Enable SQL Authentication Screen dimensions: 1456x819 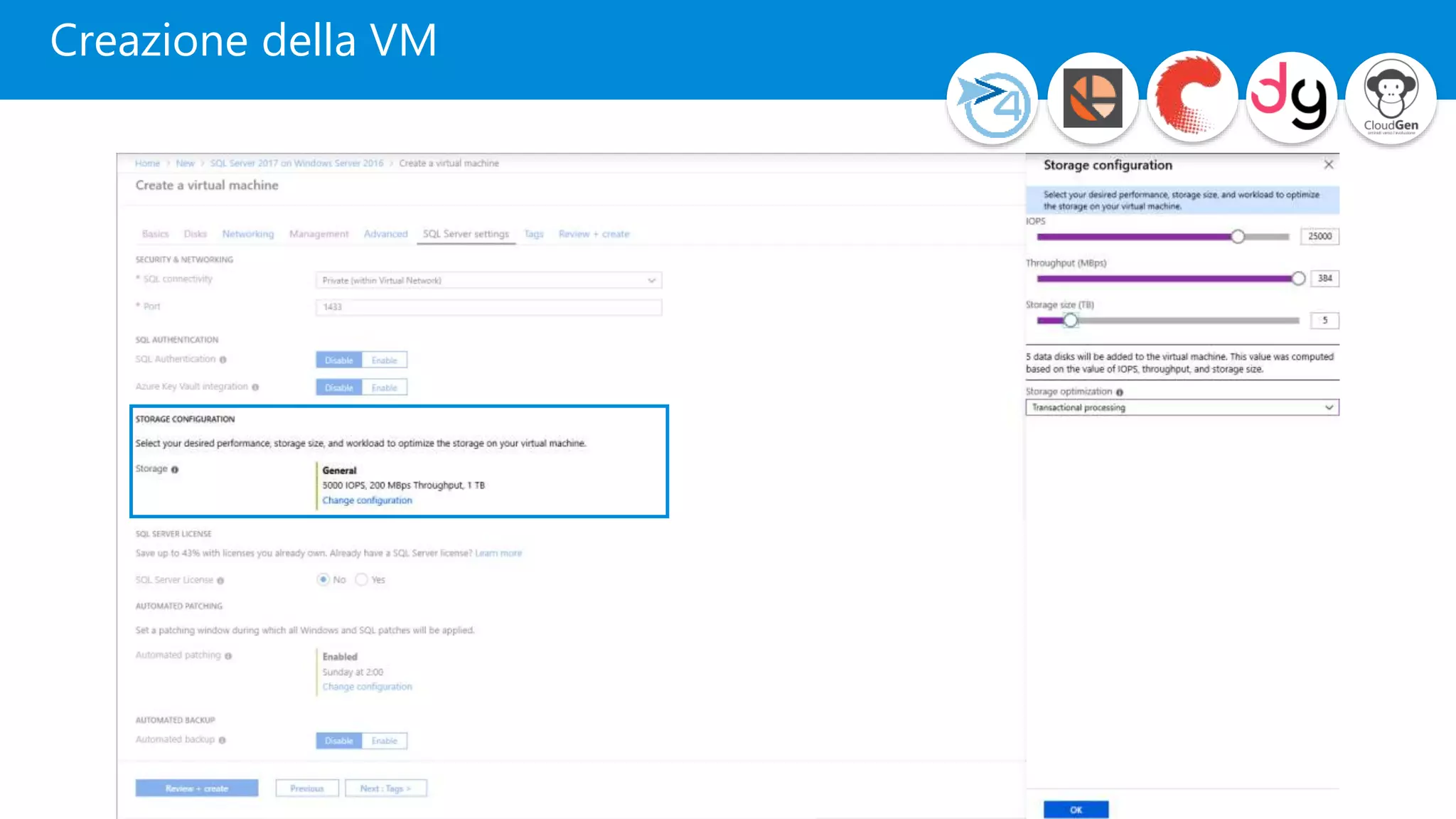(384, 360)
